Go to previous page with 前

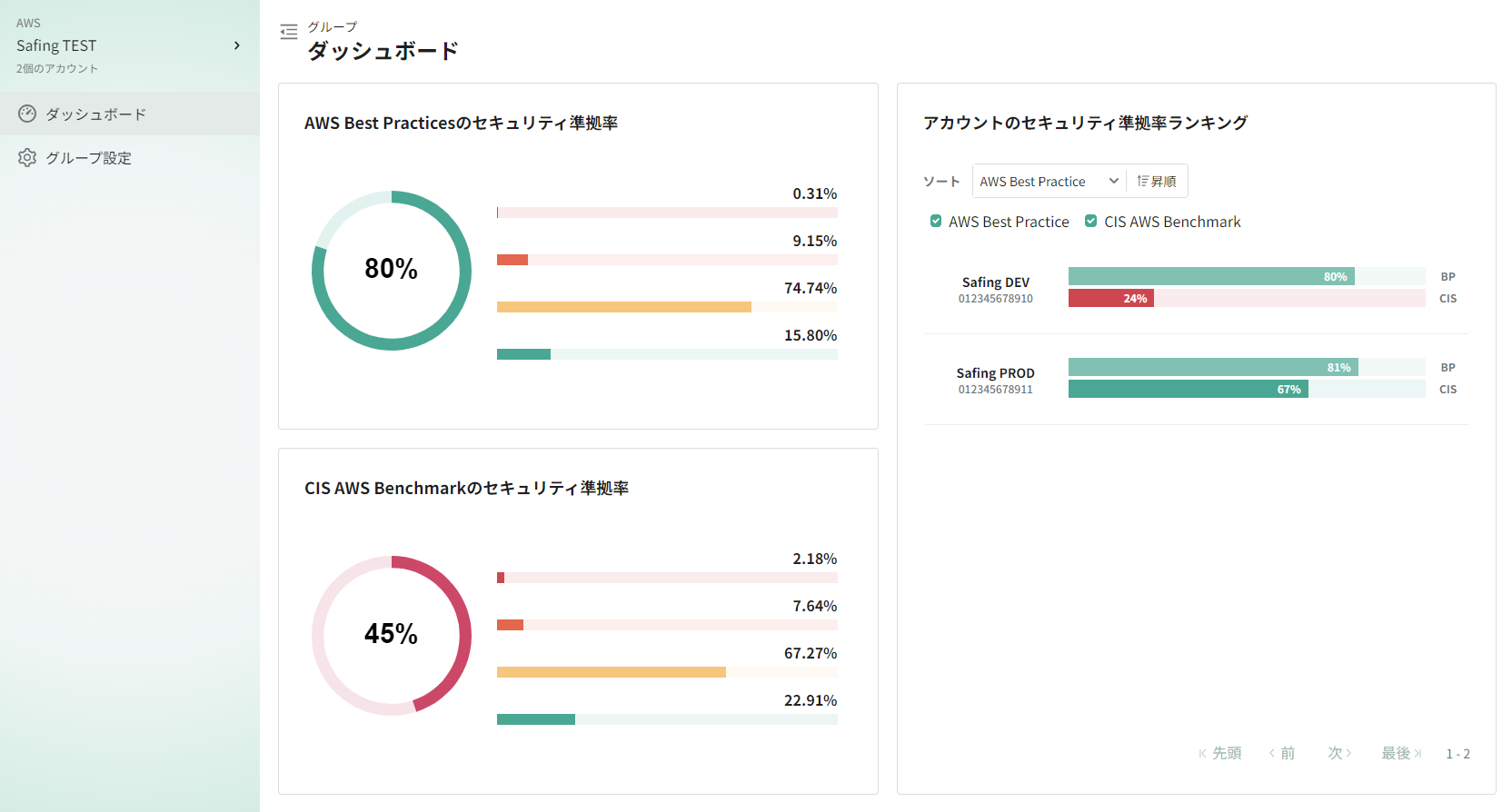[x=1282, y=753]
